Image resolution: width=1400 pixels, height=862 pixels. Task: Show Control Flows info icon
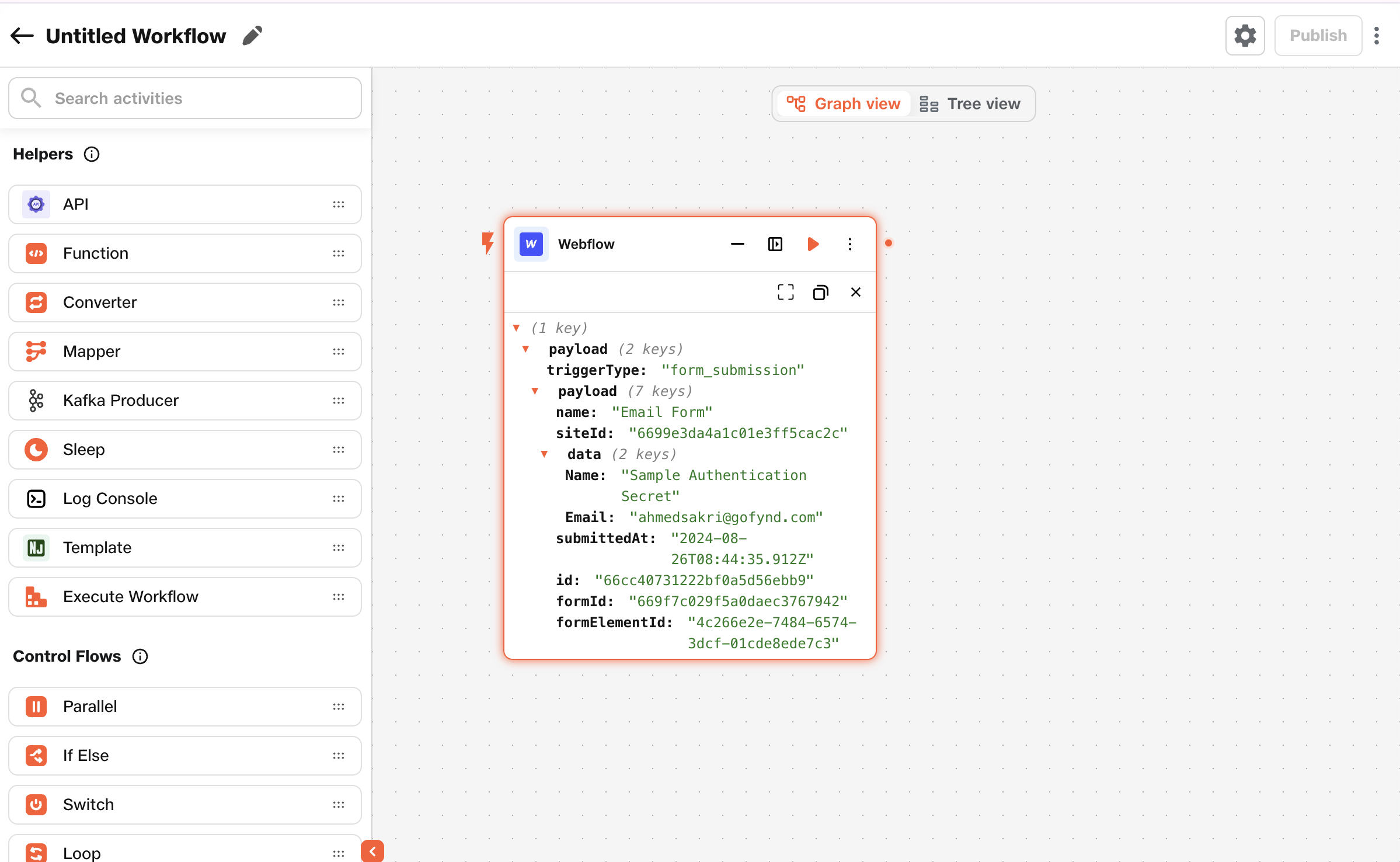point(140,656)
